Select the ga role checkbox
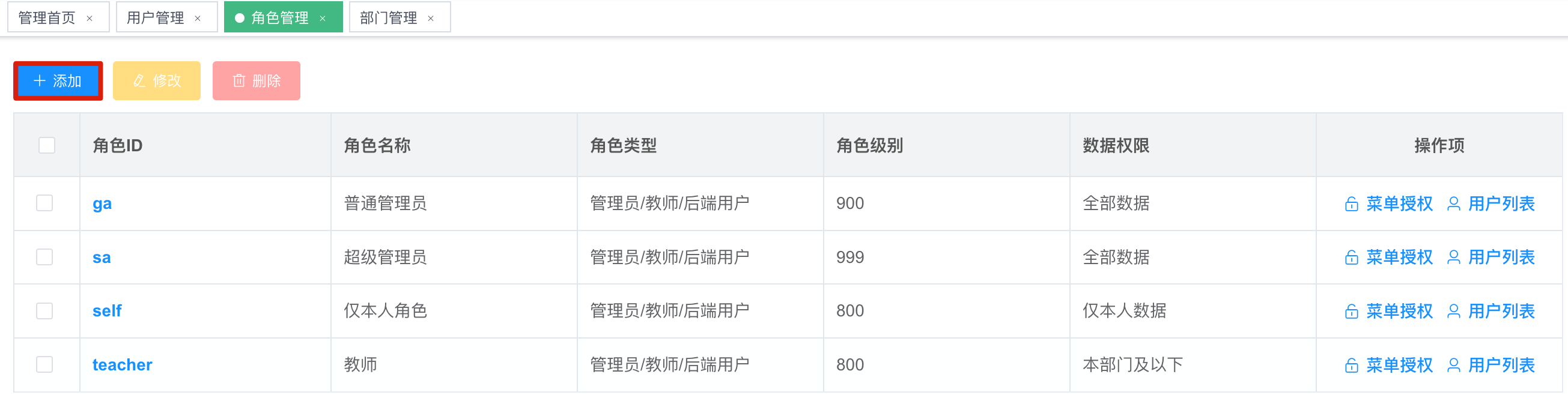The width and height of the screenshot is (1568, 401). coord(44,204)
